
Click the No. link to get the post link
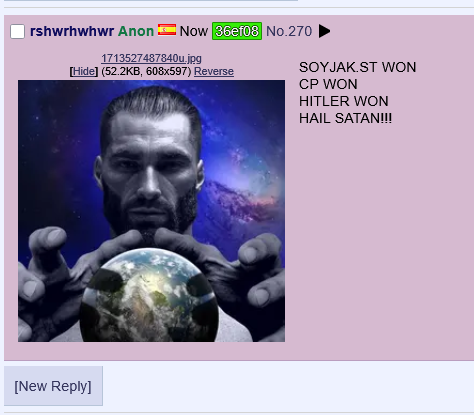click(276, 31)
